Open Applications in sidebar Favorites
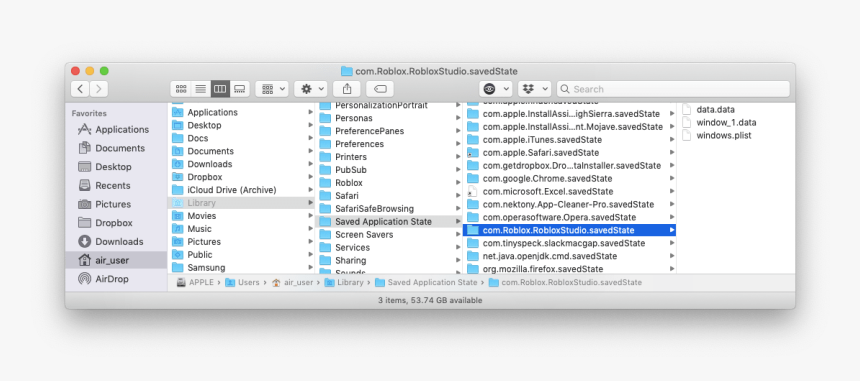Viewport: 860px width, 381px height. [114, 129]
